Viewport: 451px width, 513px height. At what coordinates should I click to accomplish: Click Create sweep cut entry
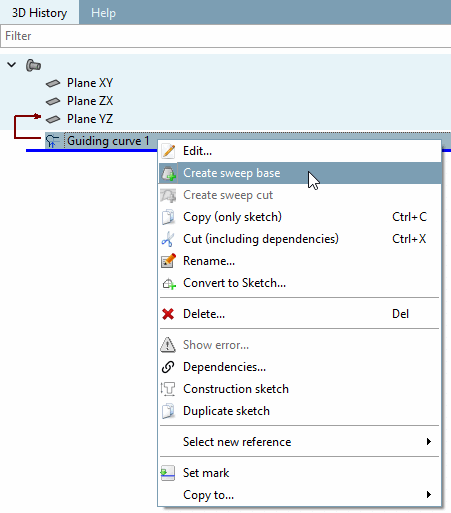click(x=300, y=195)
